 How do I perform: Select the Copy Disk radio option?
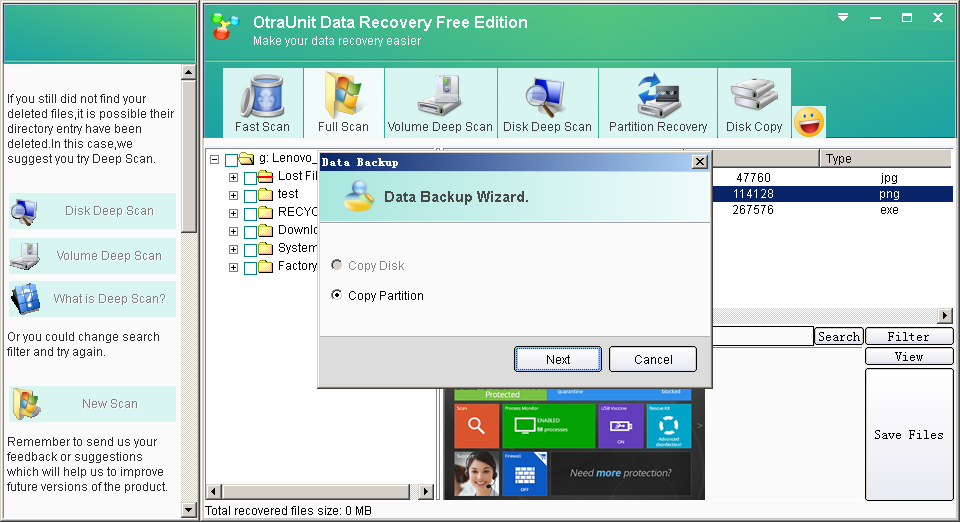pos(336,265)
